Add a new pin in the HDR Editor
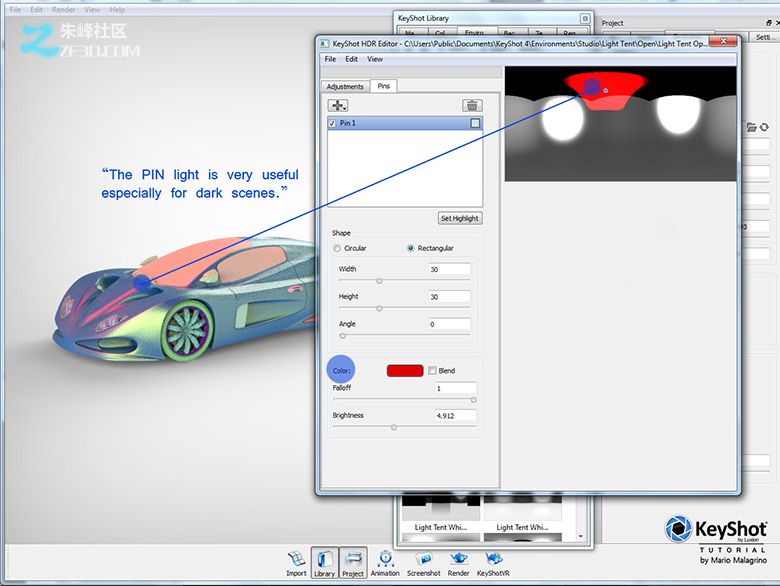The width and height of the screenshot is (780, 586). [338, 105]
